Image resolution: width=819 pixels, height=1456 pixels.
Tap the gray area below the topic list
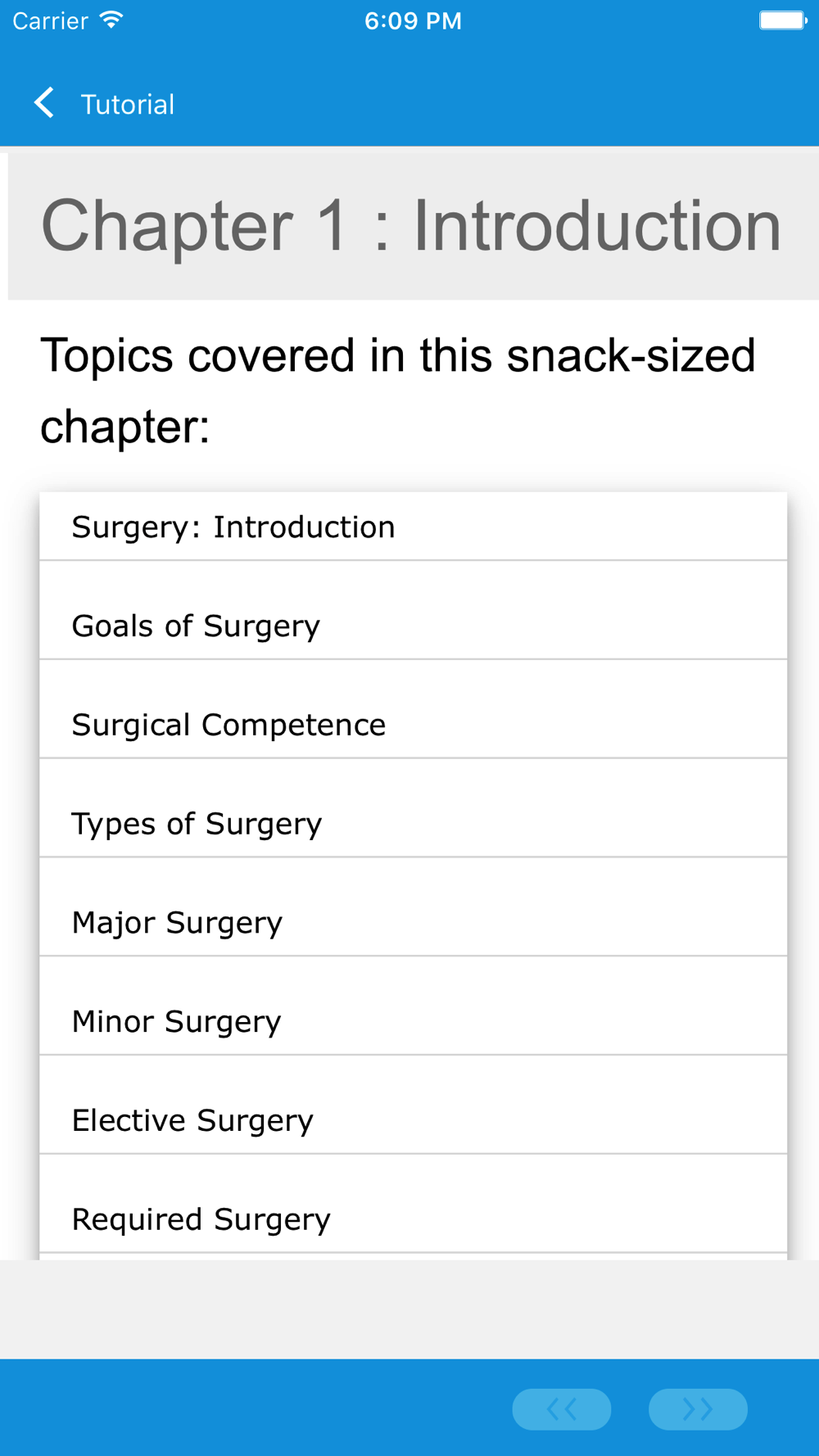[409, 1309]
